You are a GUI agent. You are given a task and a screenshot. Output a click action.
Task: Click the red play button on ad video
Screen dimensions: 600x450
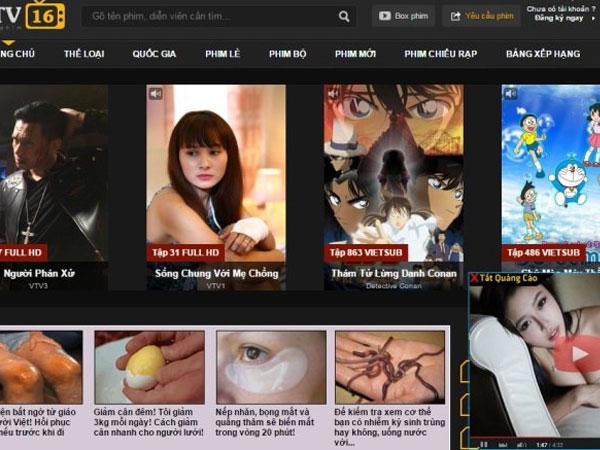tap(577, 354)
